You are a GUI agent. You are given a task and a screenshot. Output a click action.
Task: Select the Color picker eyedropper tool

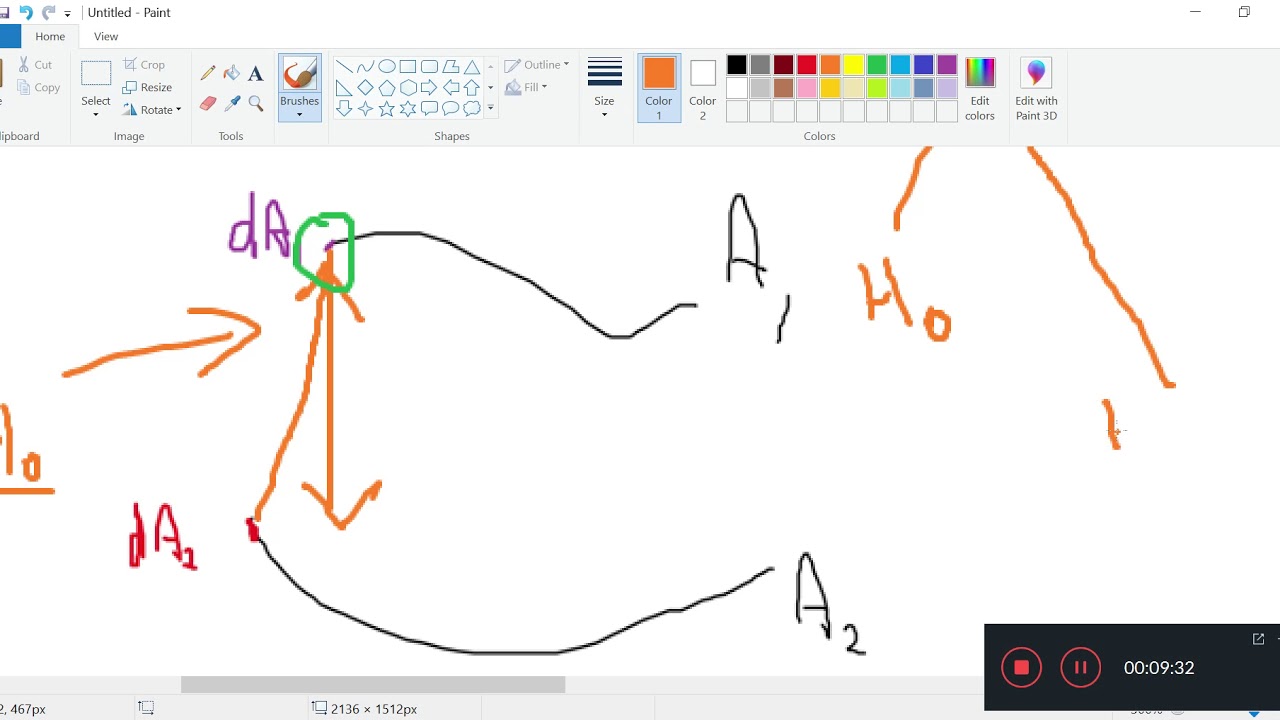(232, 103)
